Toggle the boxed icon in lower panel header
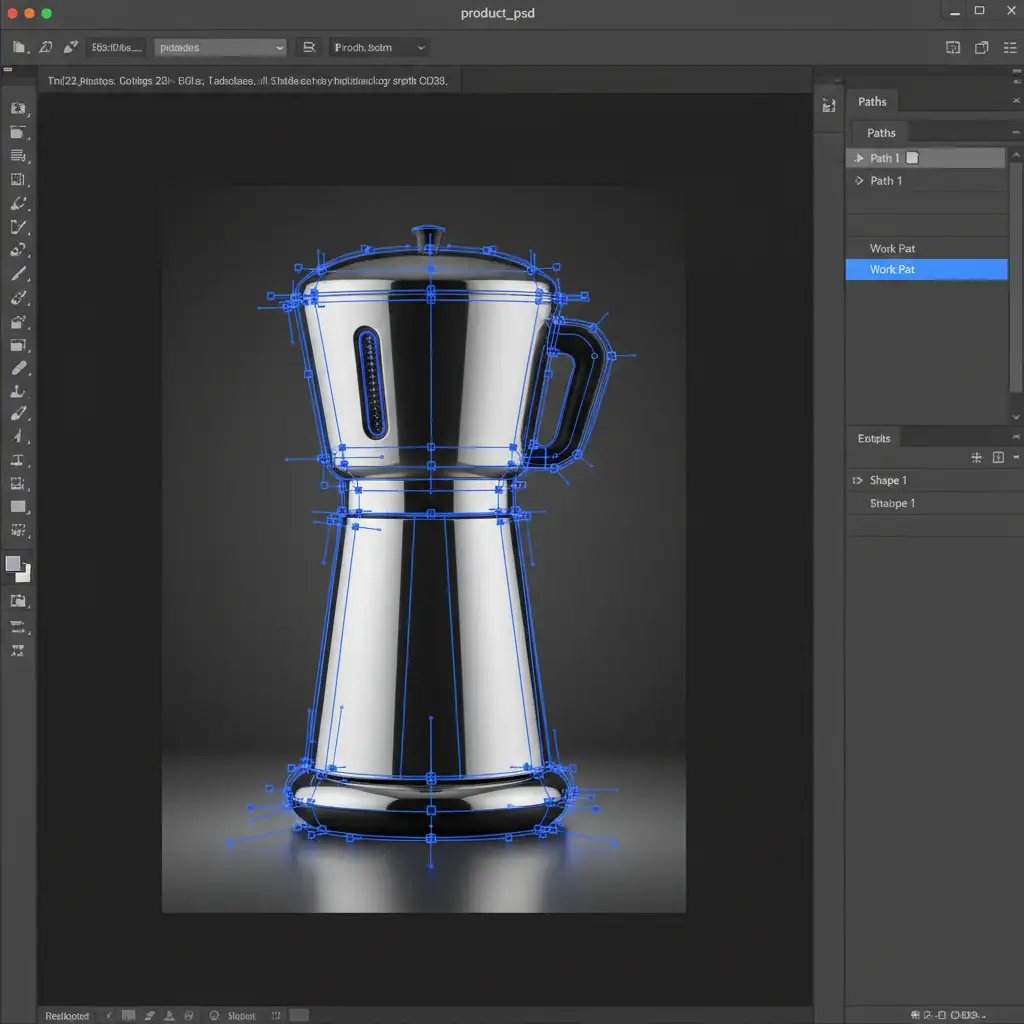Viewport: 1024px width, 1024px height. click(998, 458)
